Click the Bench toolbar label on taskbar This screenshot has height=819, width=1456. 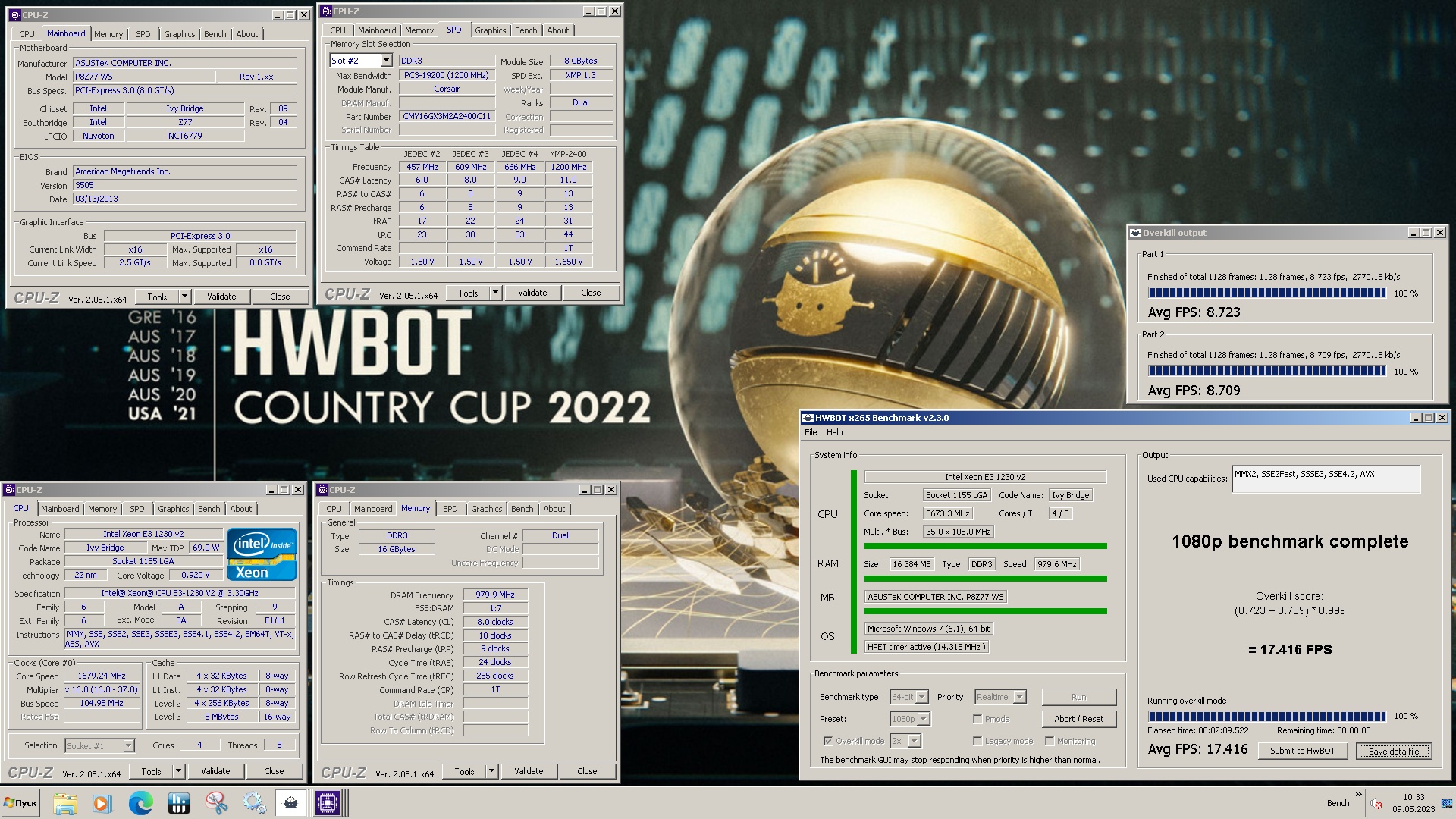pos(1338,803)
